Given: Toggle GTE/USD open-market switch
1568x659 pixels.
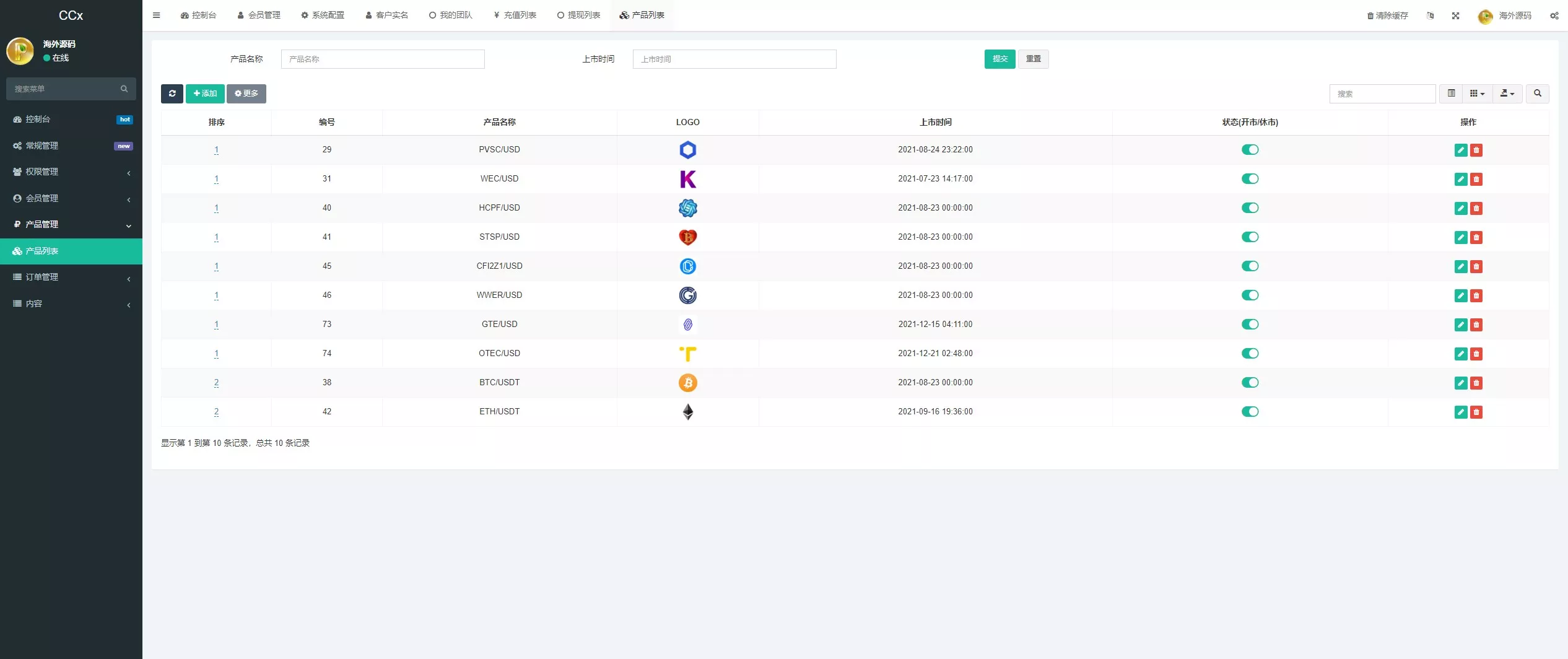Looking at the screenshot, I should 1250,324.
